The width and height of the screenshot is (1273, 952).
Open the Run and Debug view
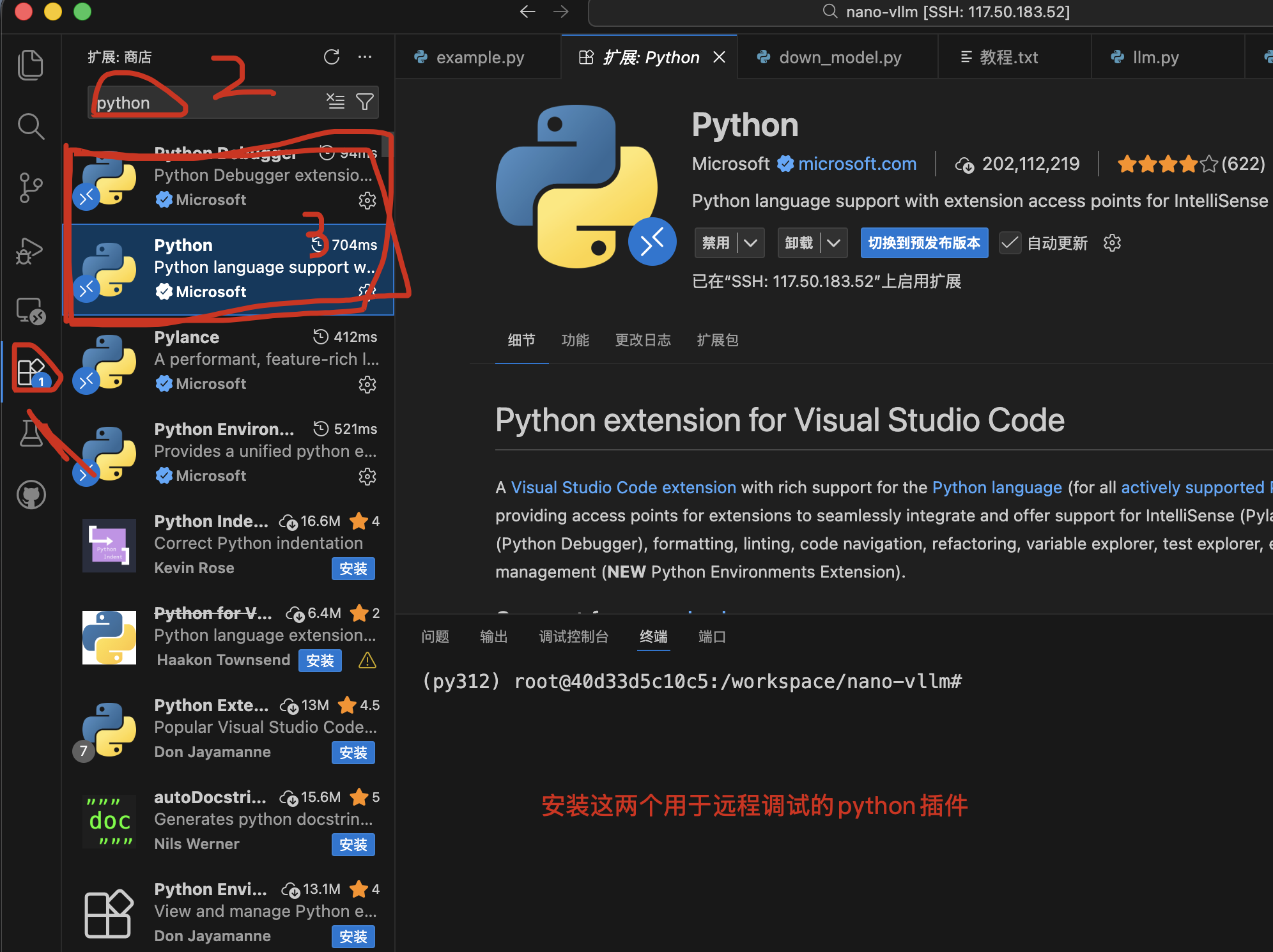coord(30,250)
